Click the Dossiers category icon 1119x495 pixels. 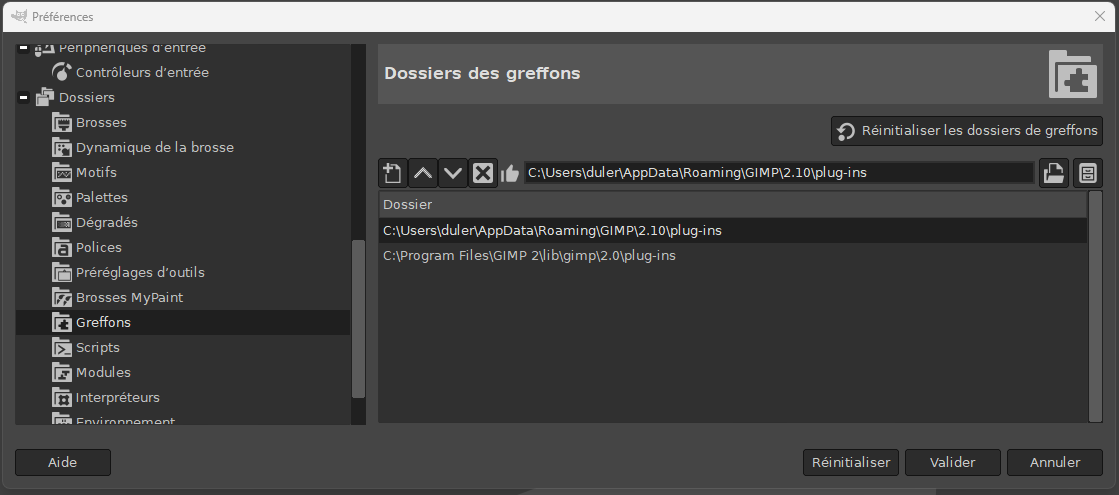pos(46,97)
